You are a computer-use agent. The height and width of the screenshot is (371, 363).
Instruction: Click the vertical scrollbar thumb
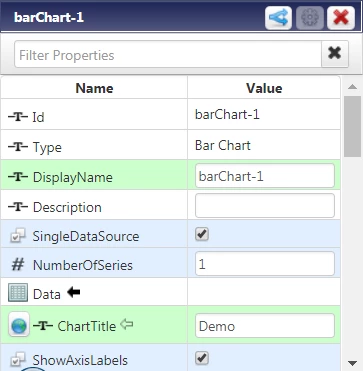[x=352, y=127]
